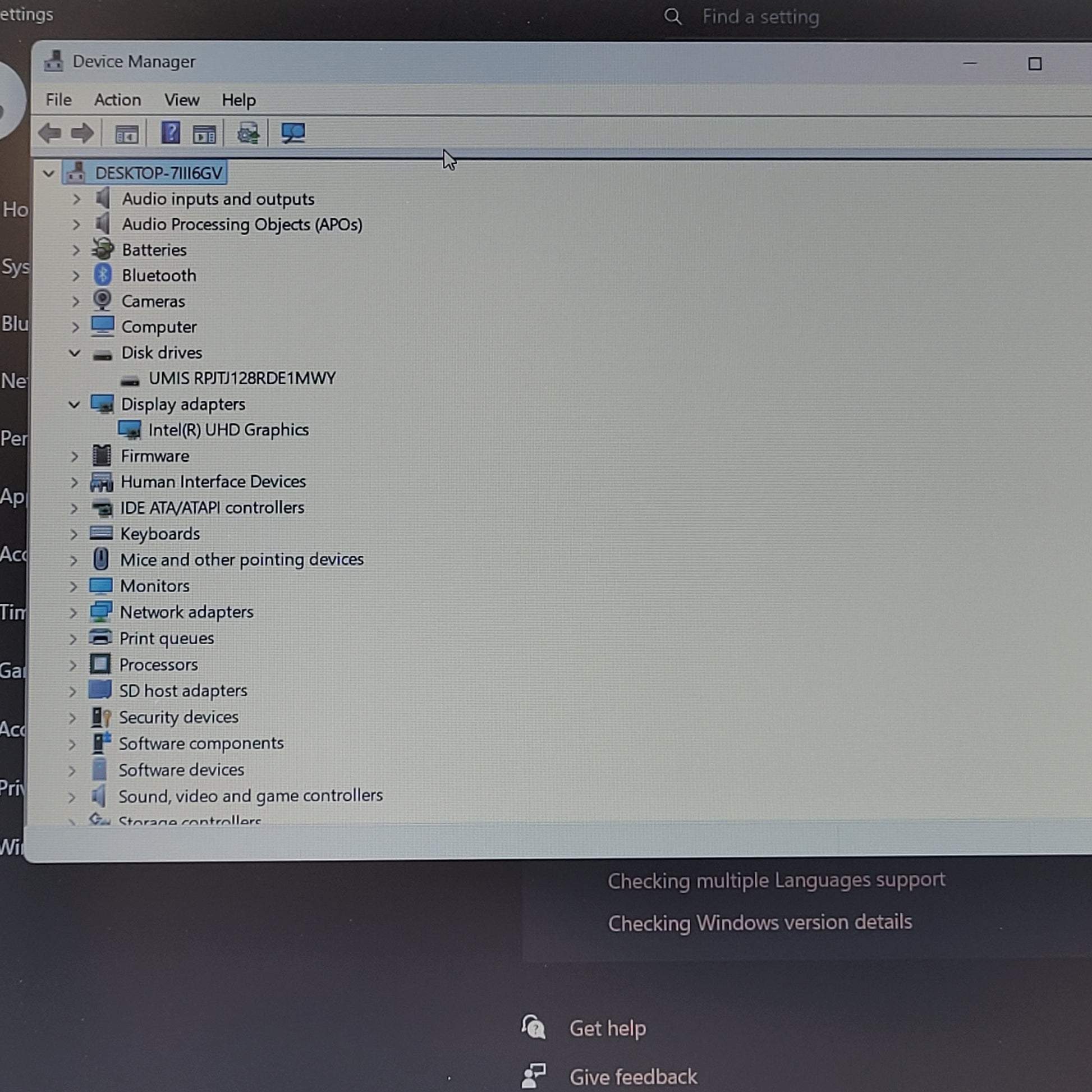This screenshot has height=1092, width=1092.
Task: Click the Back arrow toolbar icon
Action: tap(50, 134)
